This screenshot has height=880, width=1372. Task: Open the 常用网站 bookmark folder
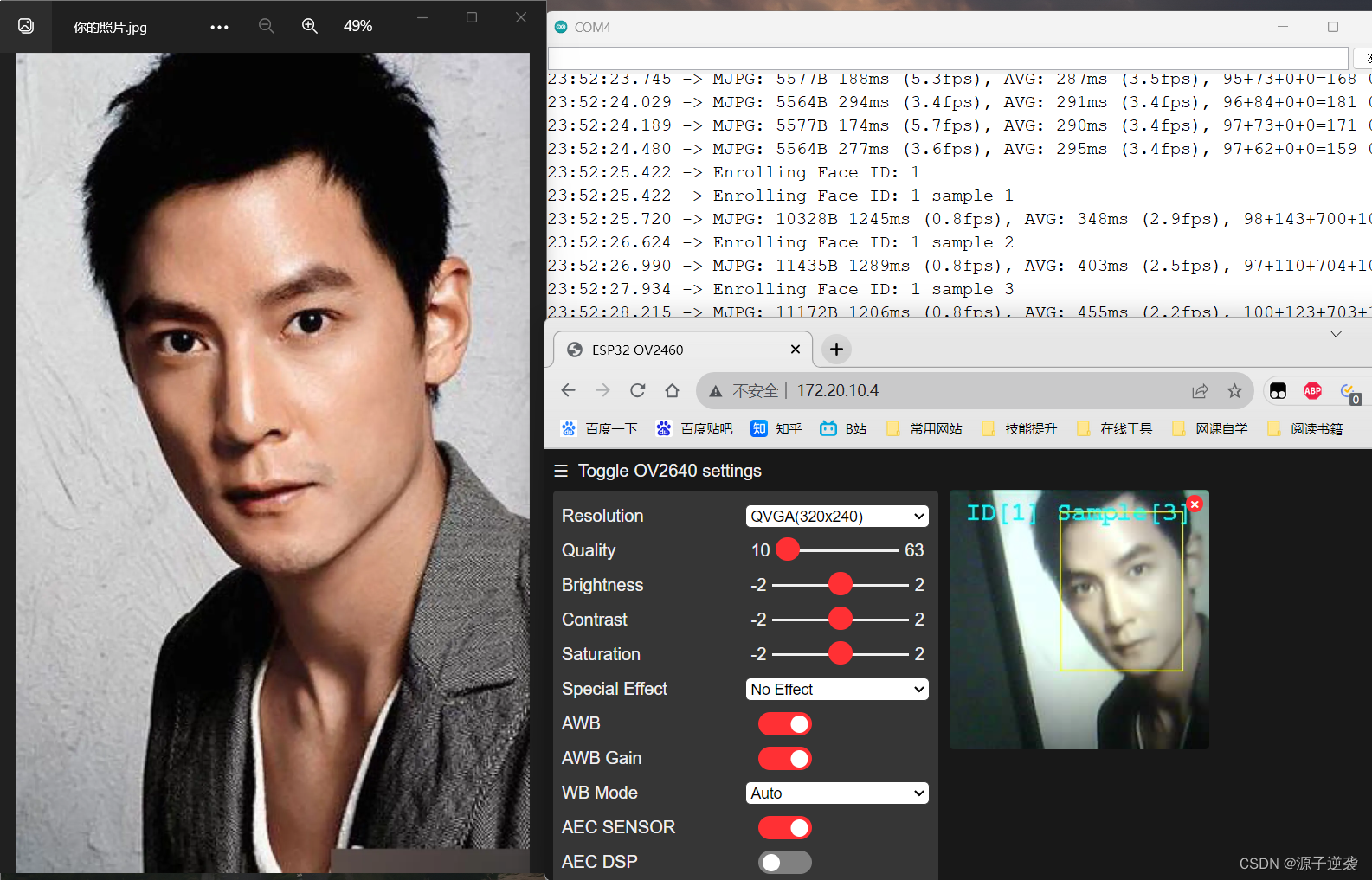924,428
